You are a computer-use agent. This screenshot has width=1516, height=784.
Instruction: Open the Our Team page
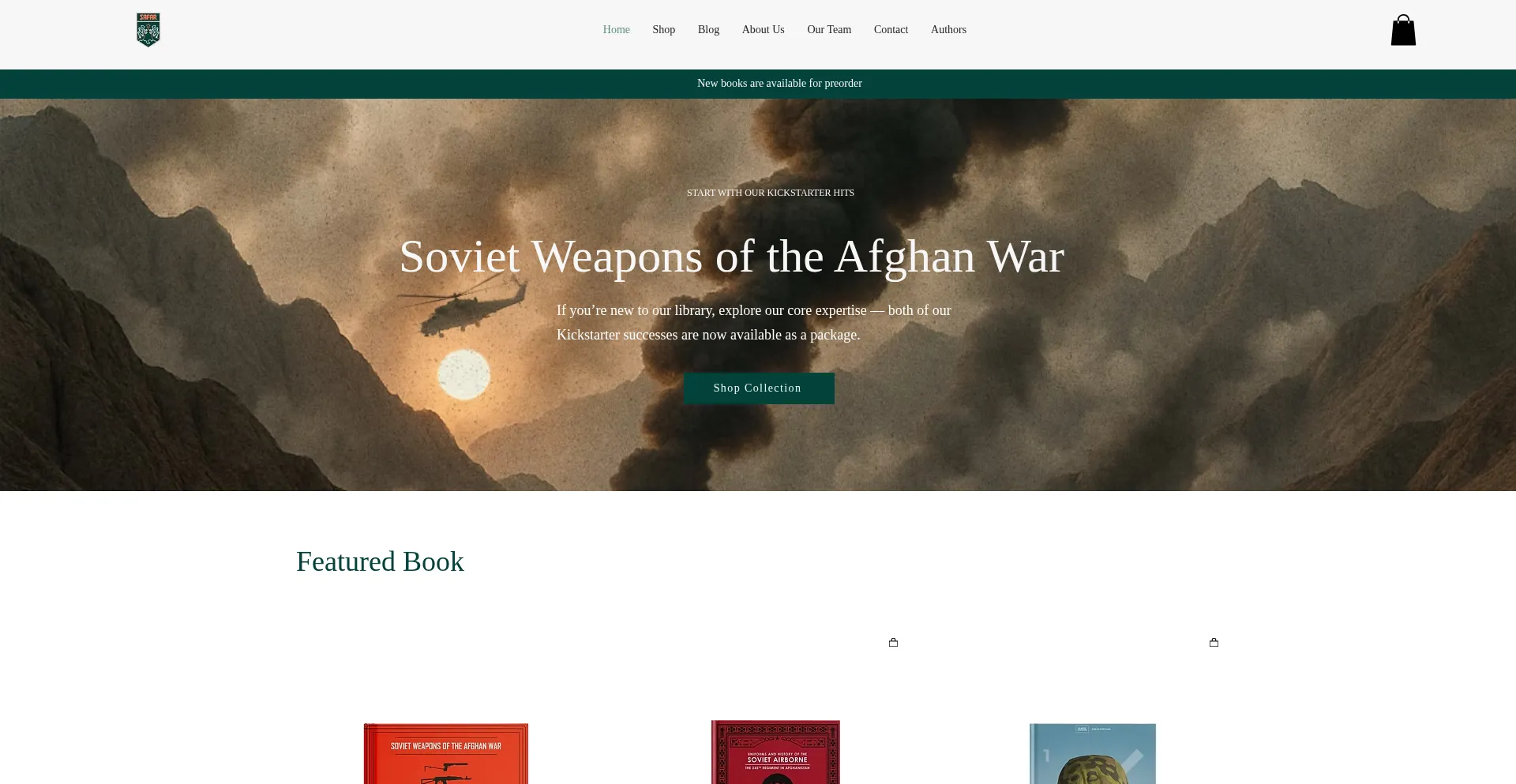(829, 30)
